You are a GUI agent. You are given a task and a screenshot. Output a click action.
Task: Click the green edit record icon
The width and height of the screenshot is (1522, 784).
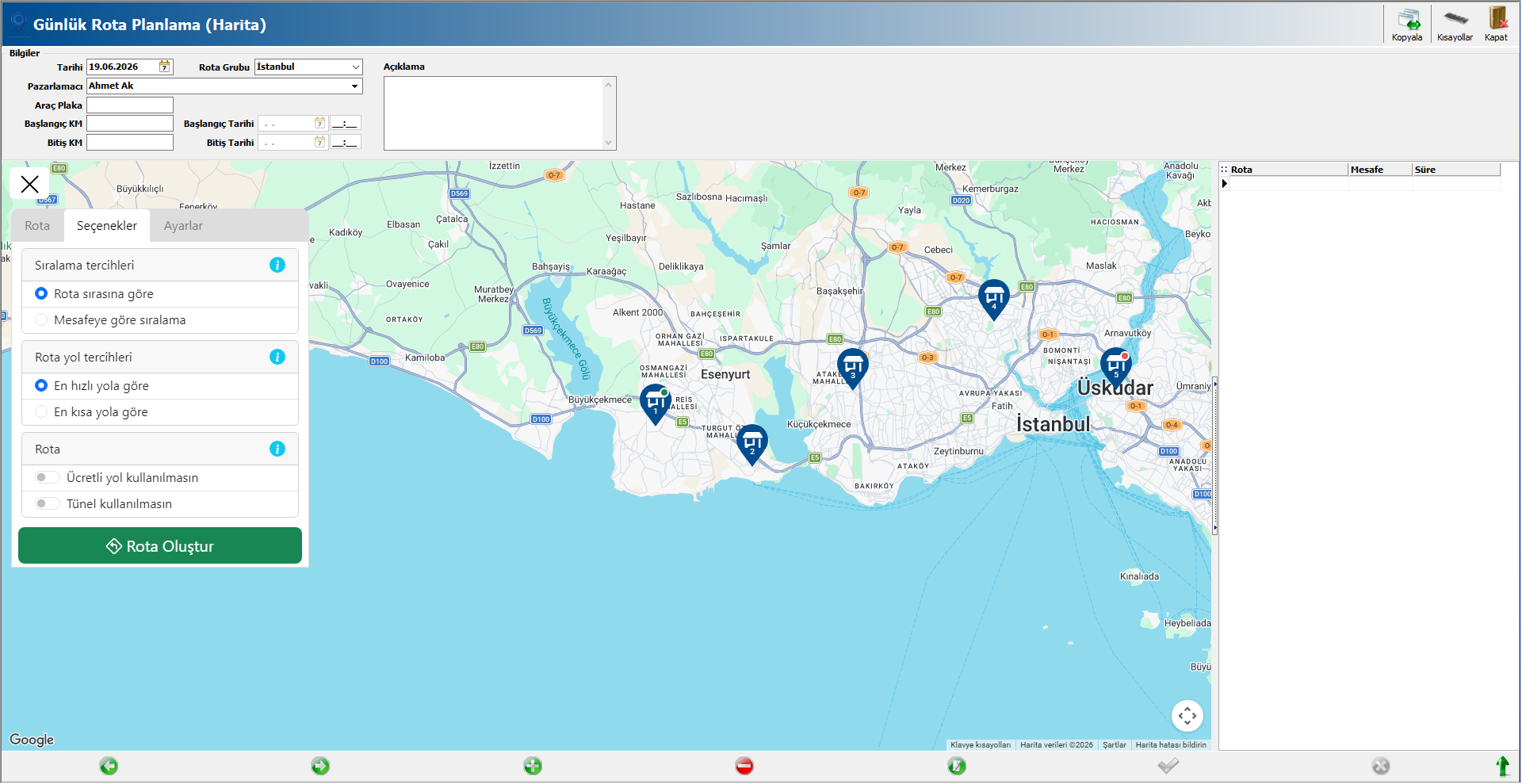point(957,766)
